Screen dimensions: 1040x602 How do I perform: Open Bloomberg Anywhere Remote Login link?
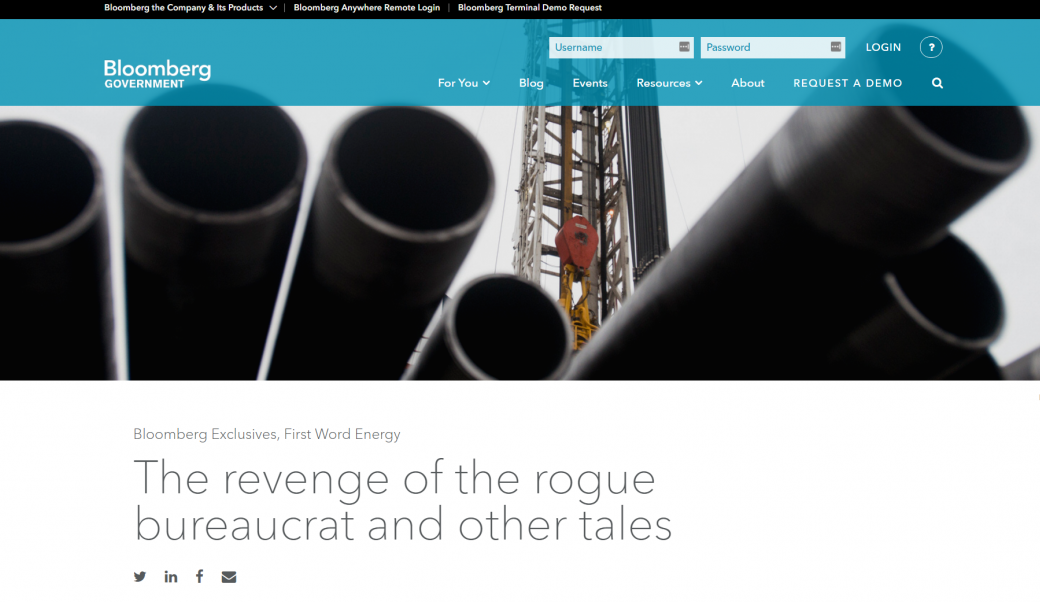366,8
